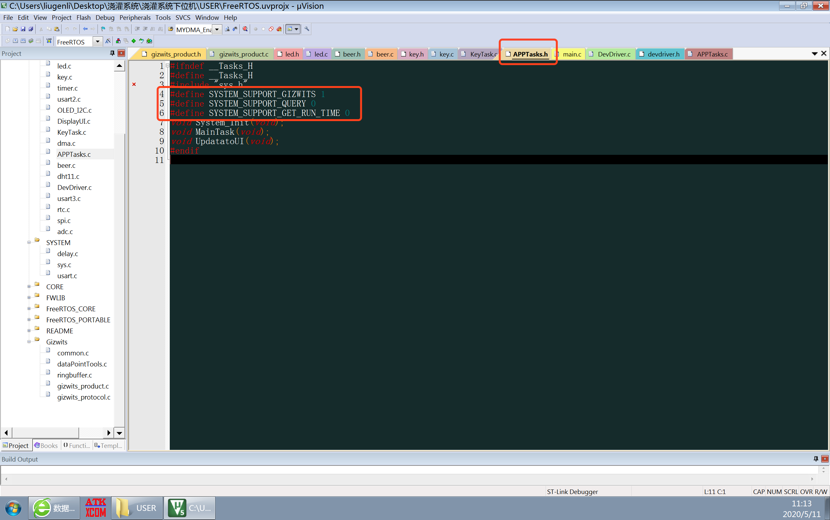The image size is (830, 520).
Task: Click the project tree scroll up arrow
Action: pyautogui.click(x=119, y=66)
